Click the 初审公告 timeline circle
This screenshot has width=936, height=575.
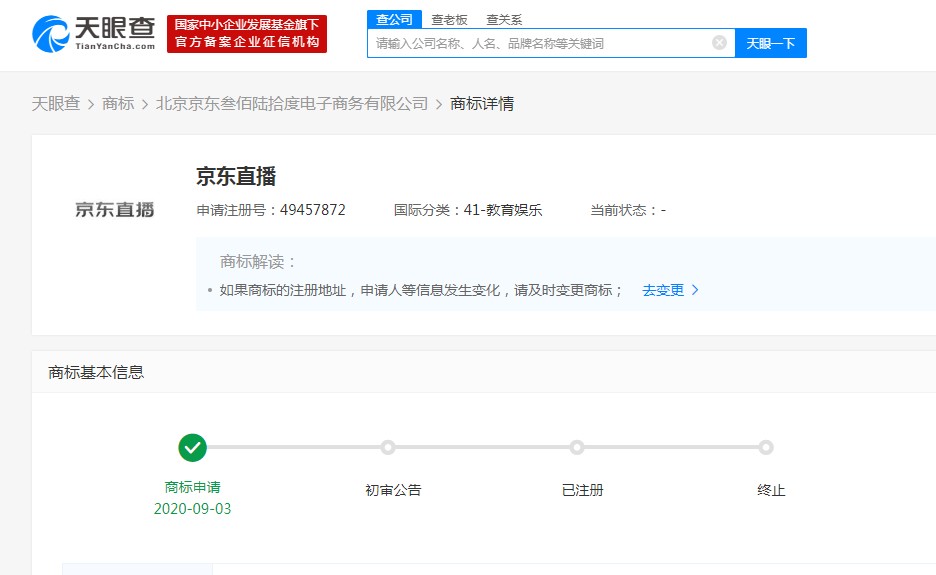[x=388, y=447]
